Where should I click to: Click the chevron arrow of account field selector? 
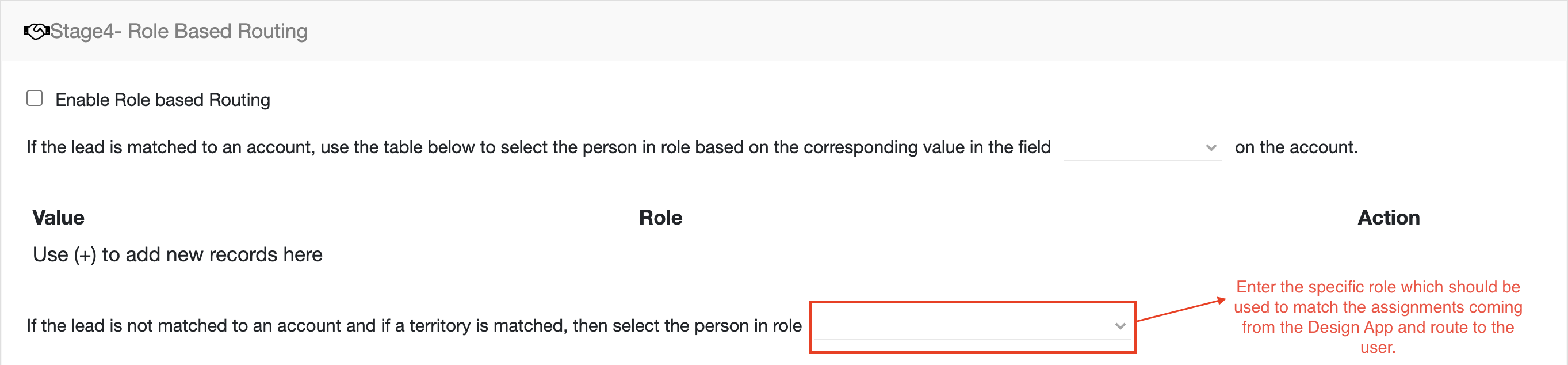coord(1211,148)
